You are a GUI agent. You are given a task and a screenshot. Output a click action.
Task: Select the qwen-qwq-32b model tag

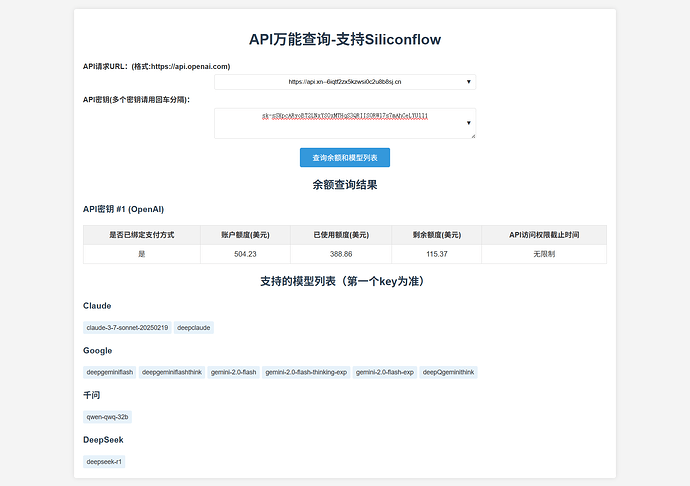107,417
